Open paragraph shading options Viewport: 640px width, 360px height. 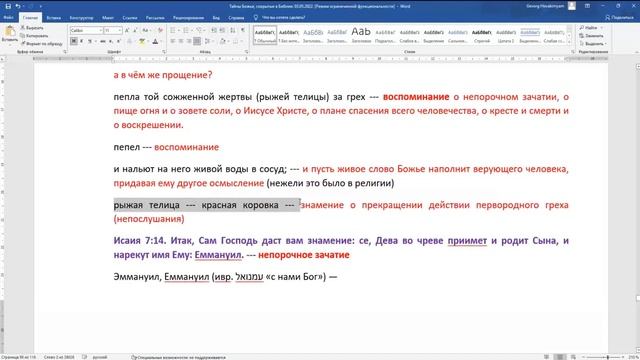[x=223, y=41]
